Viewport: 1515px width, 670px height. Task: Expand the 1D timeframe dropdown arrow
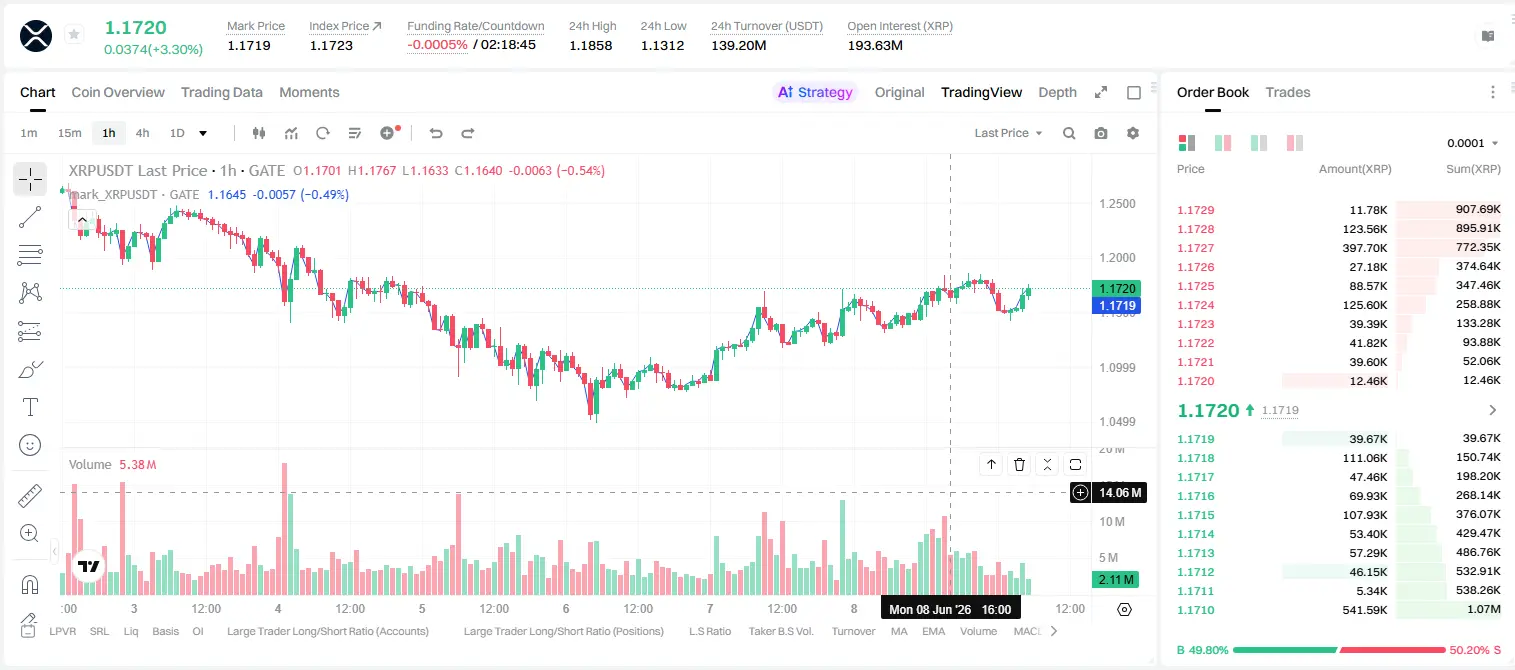pyautogui.click(x=203, y=133)
